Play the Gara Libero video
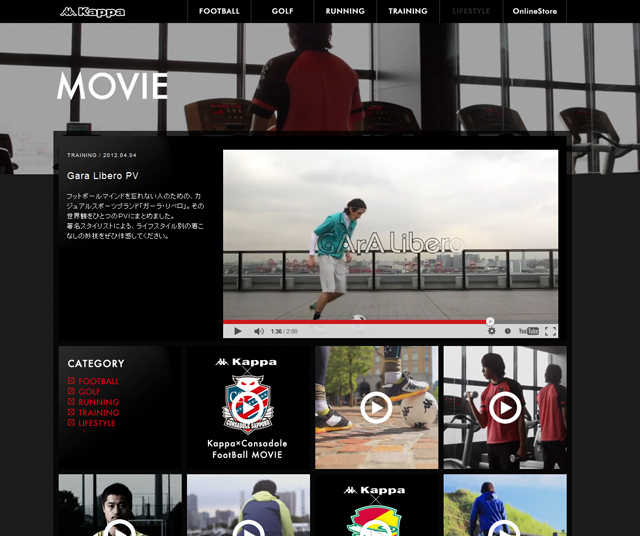 (238, 331)
